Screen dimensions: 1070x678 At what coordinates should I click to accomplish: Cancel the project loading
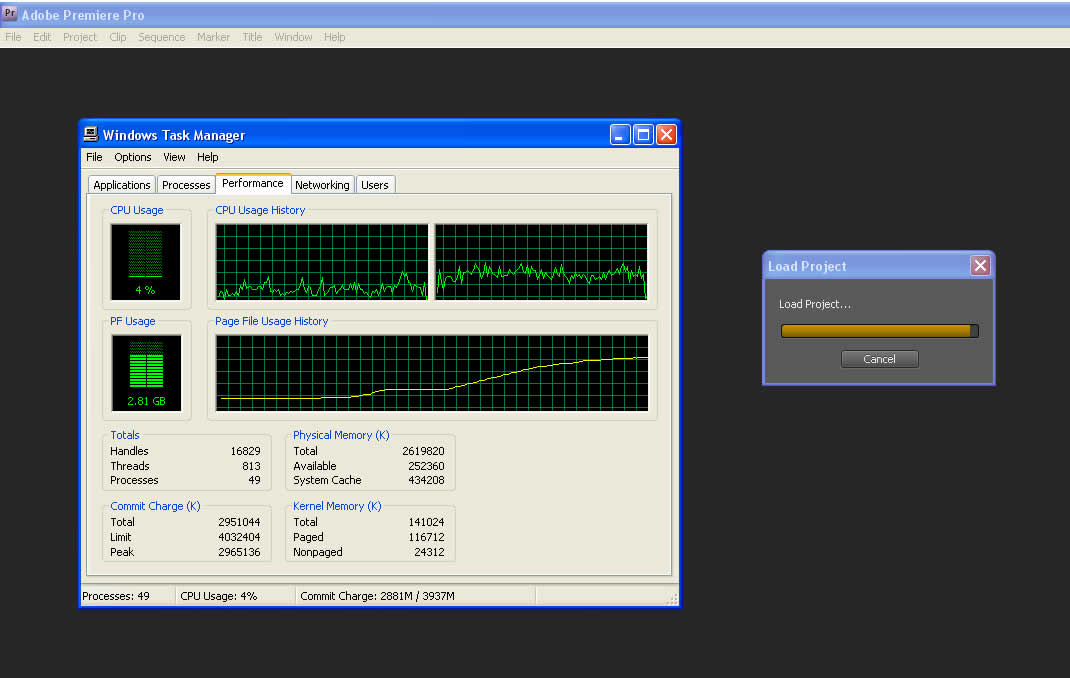coord(879,359)
